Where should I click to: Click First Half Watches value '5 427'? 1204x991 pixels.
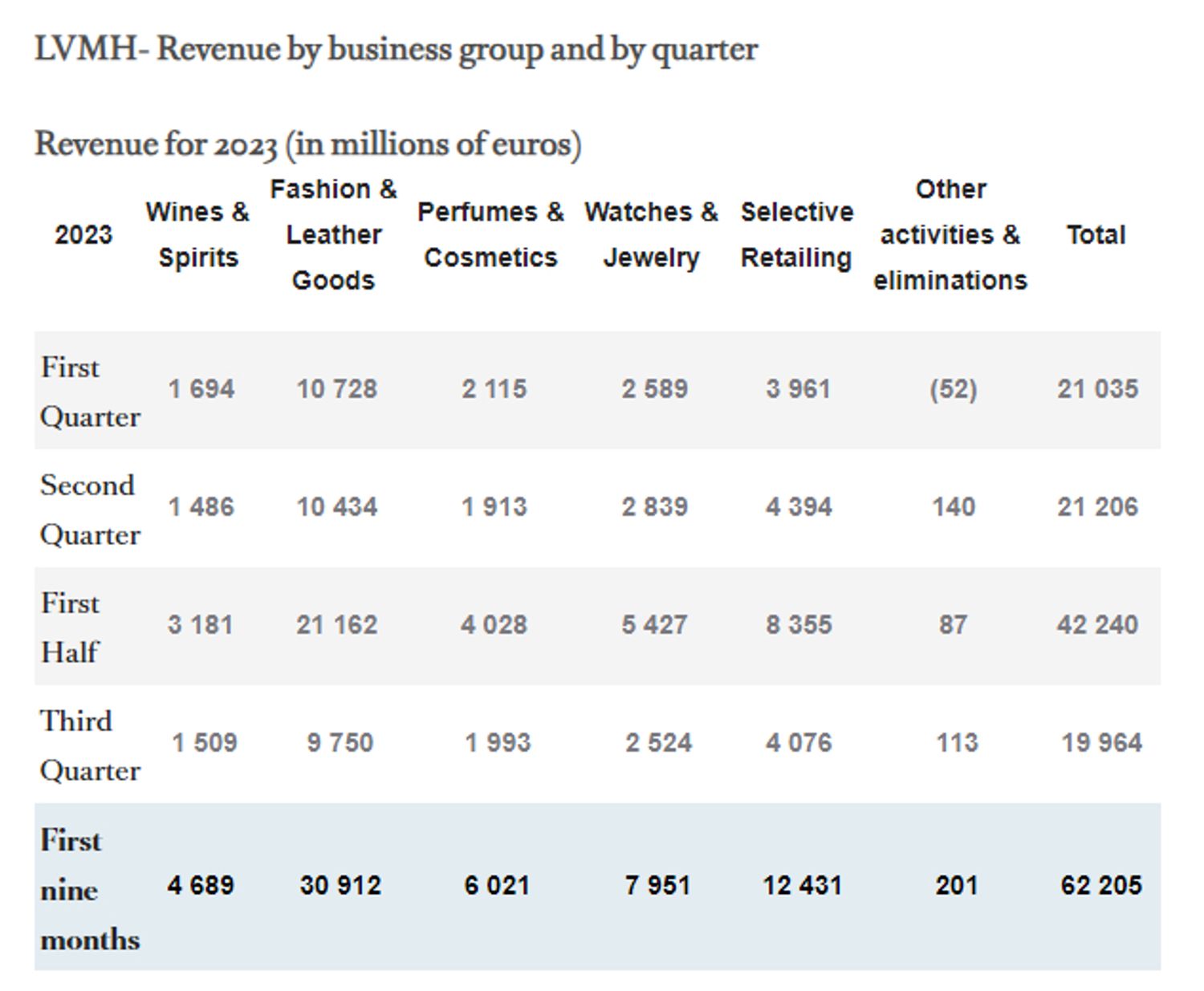pyautogui.click(x=655, y=625)
